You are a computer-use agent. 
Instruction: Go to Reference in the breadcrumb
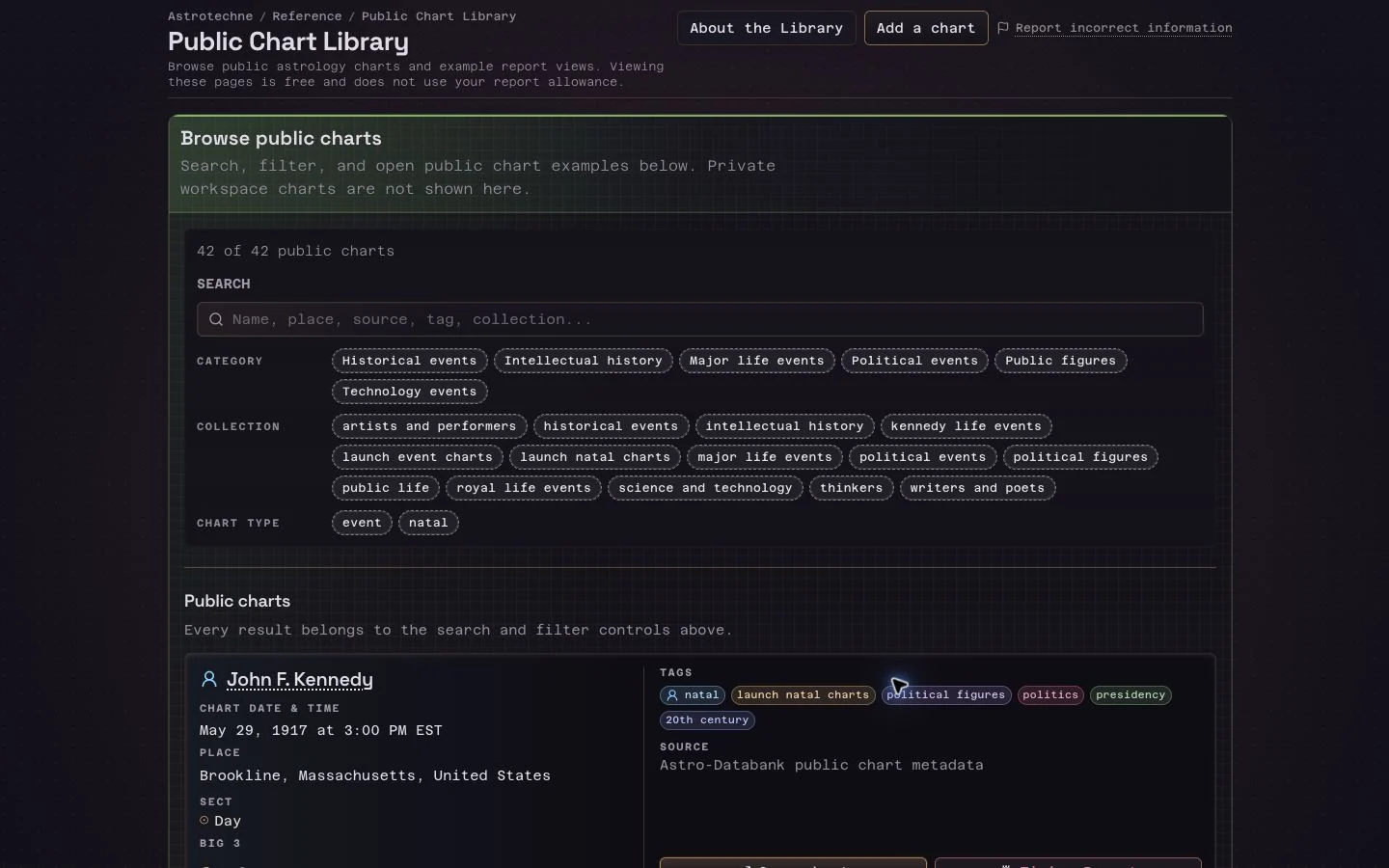[x=307, y=16]
